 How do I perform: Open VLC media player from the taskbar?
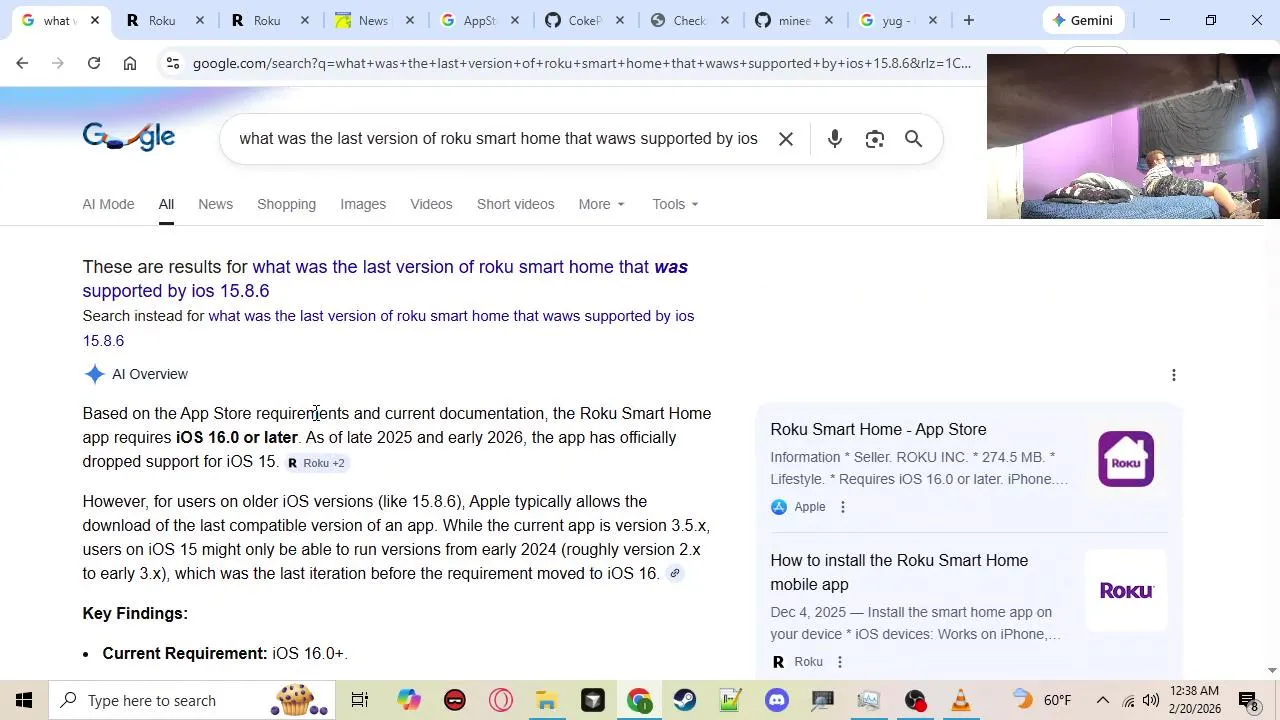[x=961, y=700]
